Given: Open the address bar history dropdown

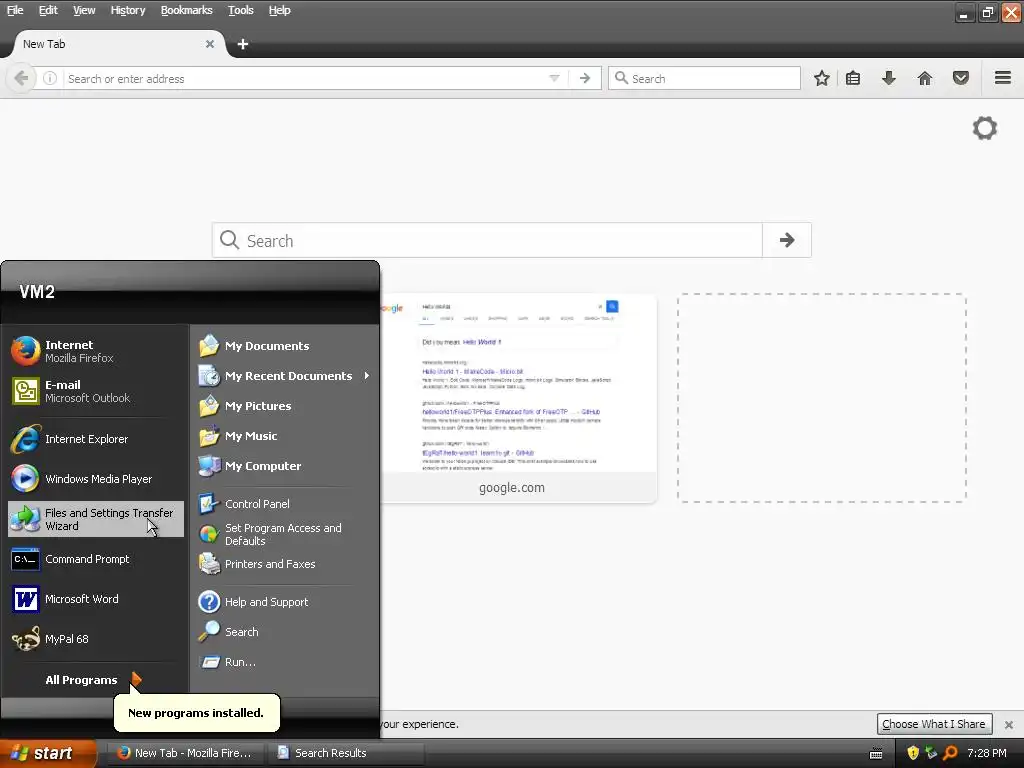Looking at the screenshot, I should point(554,78).
